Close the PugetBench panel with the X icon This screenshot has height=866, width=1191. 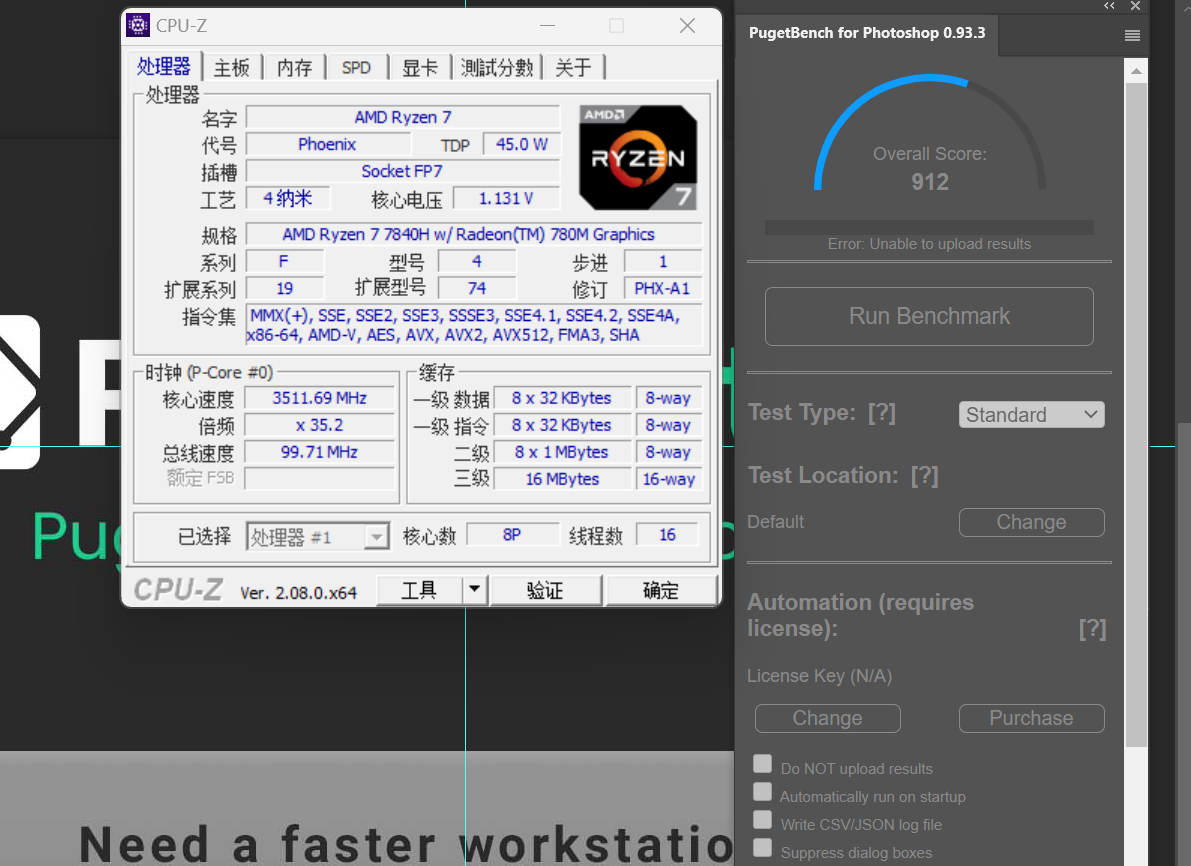pyautogui.click(x=1135, y=6)
